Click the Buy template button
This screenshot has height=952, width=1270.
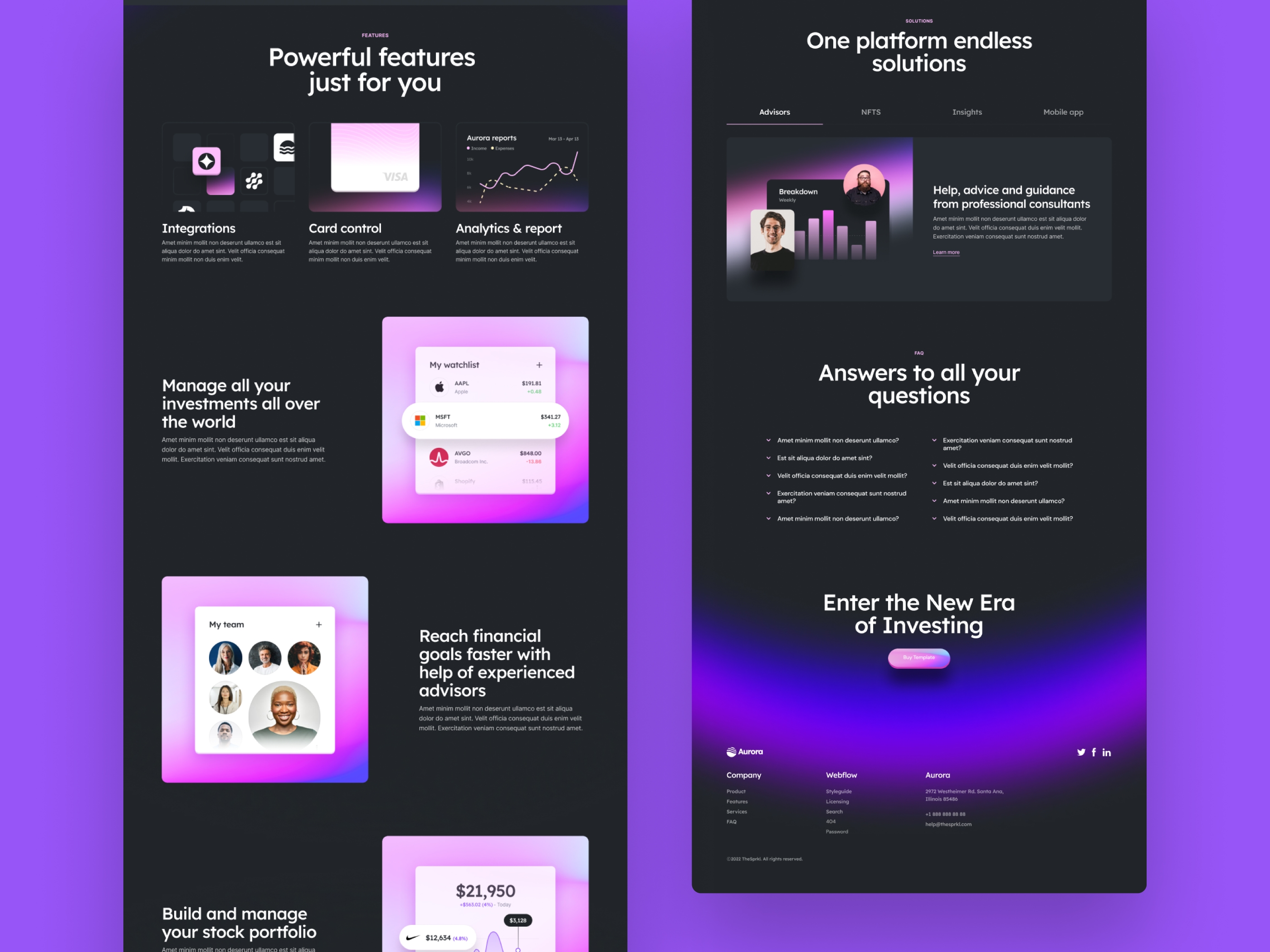(918, 657)
